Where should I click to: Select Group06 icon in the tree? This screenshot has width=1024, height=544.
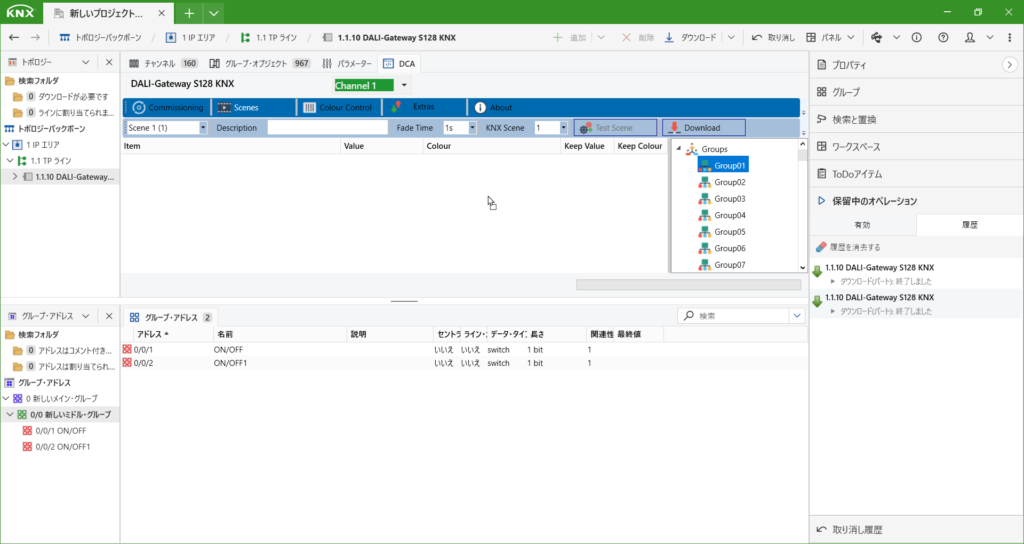[x=704, y=248]
